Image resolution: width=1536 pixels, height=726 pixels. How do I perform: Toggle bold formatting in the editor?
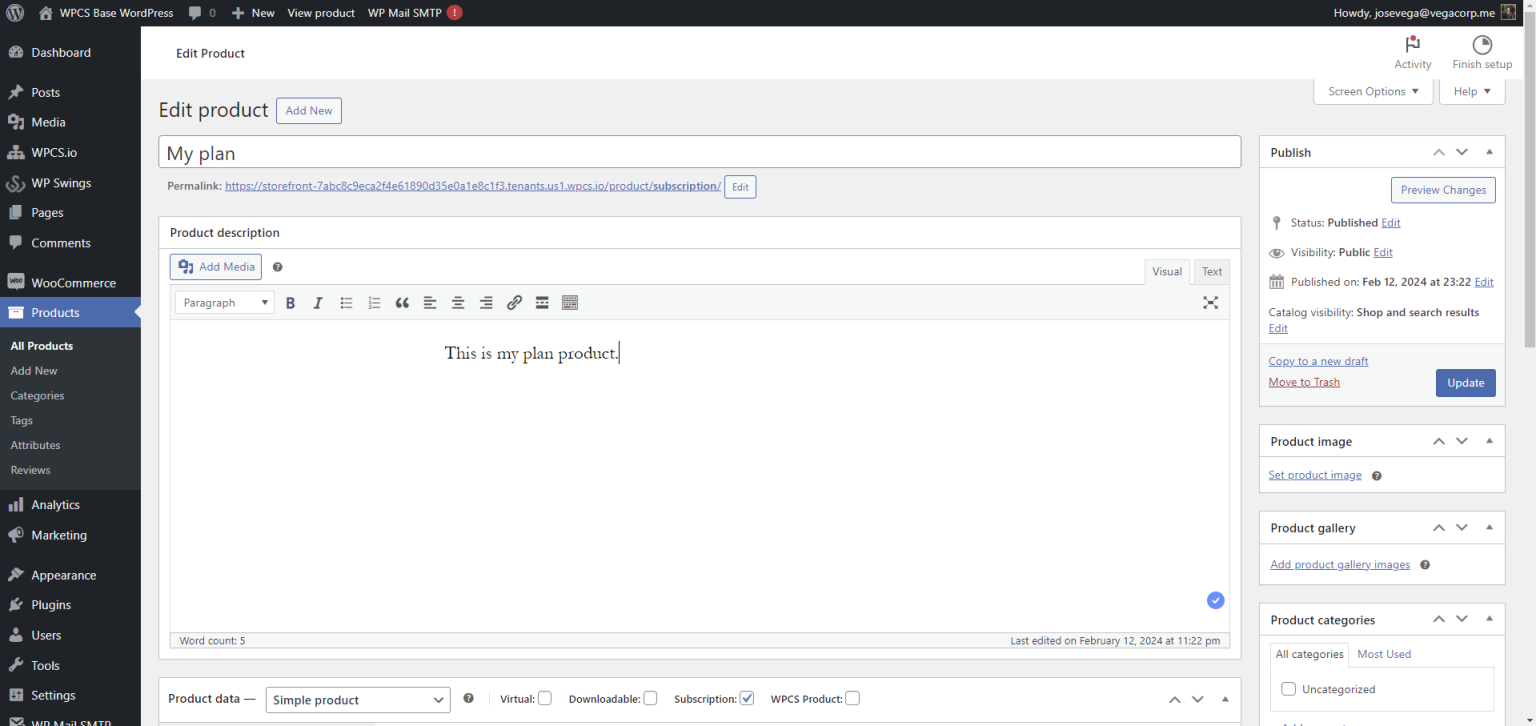(290, 302)
